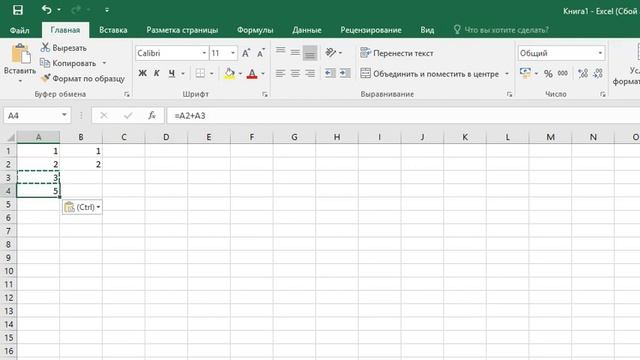Image resolution: width=640 pixels, height=360 pixels.
Task: Decrease font size with smaller A icon
Action: pyautogui.click(x=260, y=53)
